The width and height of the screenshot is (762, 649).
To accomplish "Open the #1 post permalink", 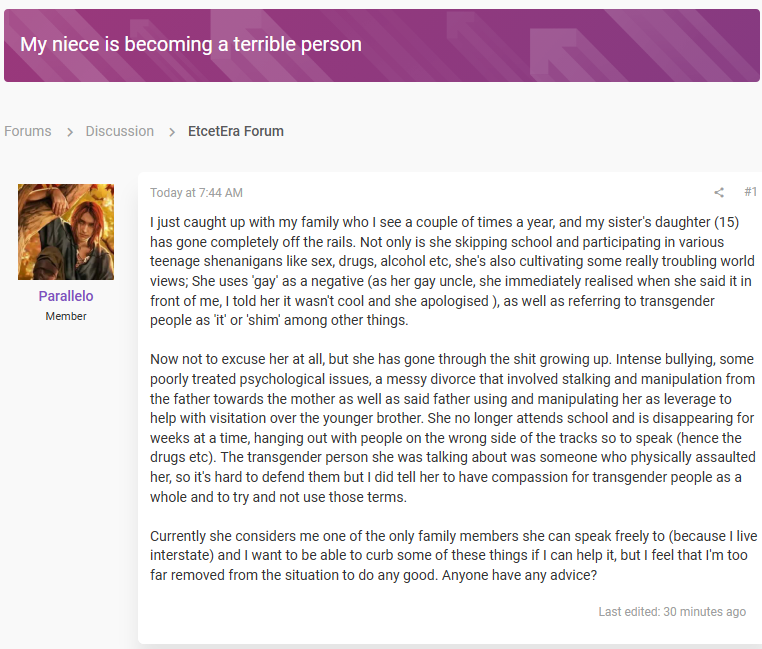I will click(x=750, y=192).
